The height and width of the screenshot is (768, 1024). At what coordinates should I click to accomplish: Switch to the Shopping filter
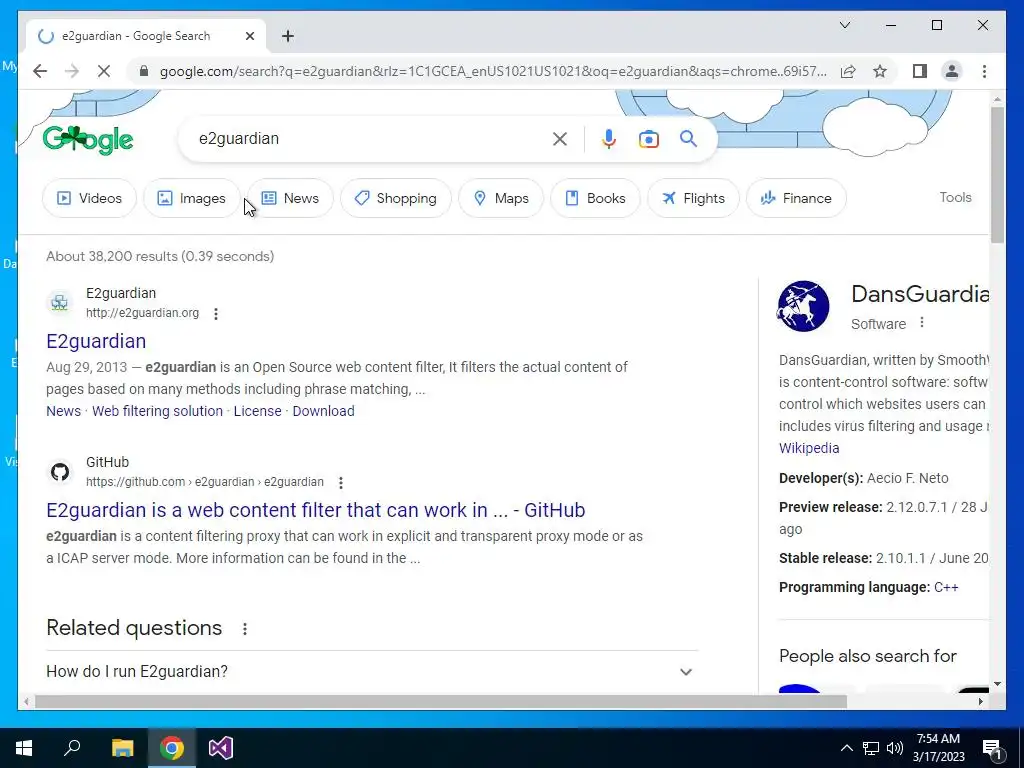coord(396,198)
